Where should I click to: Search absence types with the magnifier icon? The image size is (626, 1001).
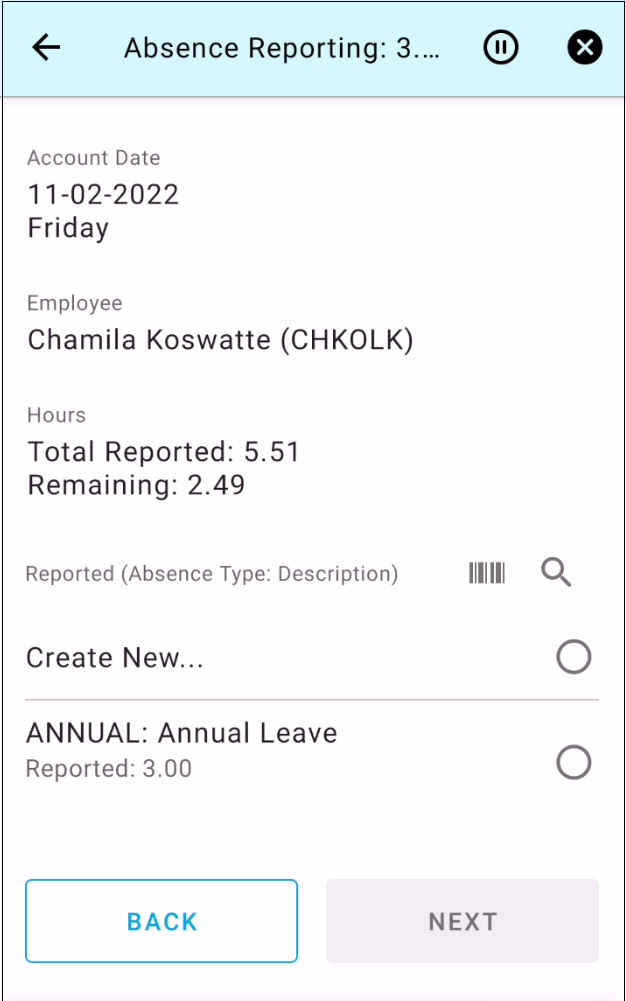[x=556, y=573]
